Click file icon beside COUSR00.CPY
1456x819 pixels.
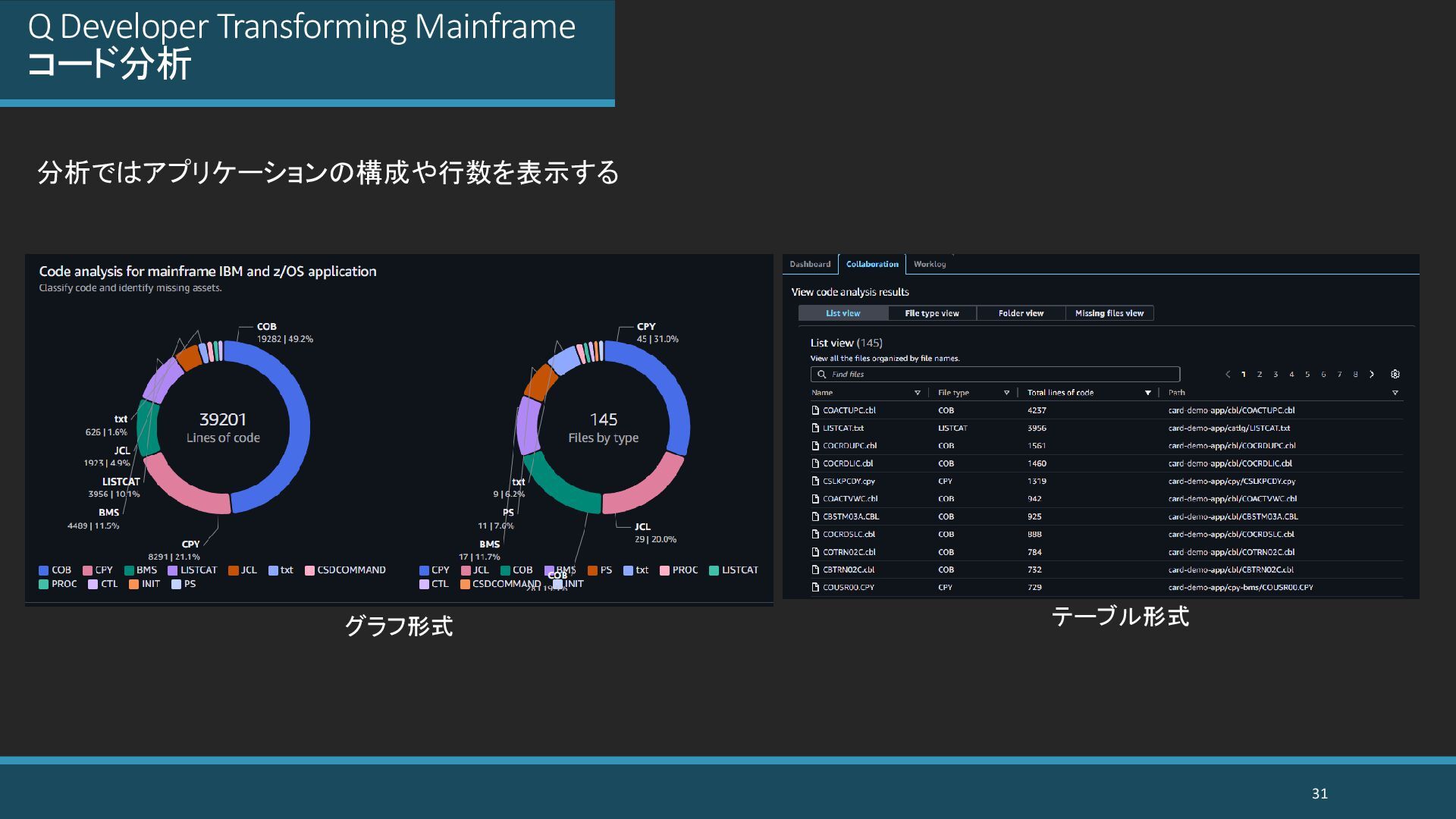tap(815, 587)
